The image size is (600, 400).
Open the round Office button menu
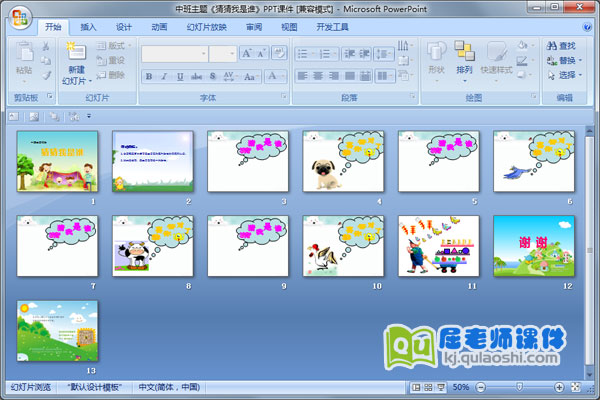click(x=19, y=15)
